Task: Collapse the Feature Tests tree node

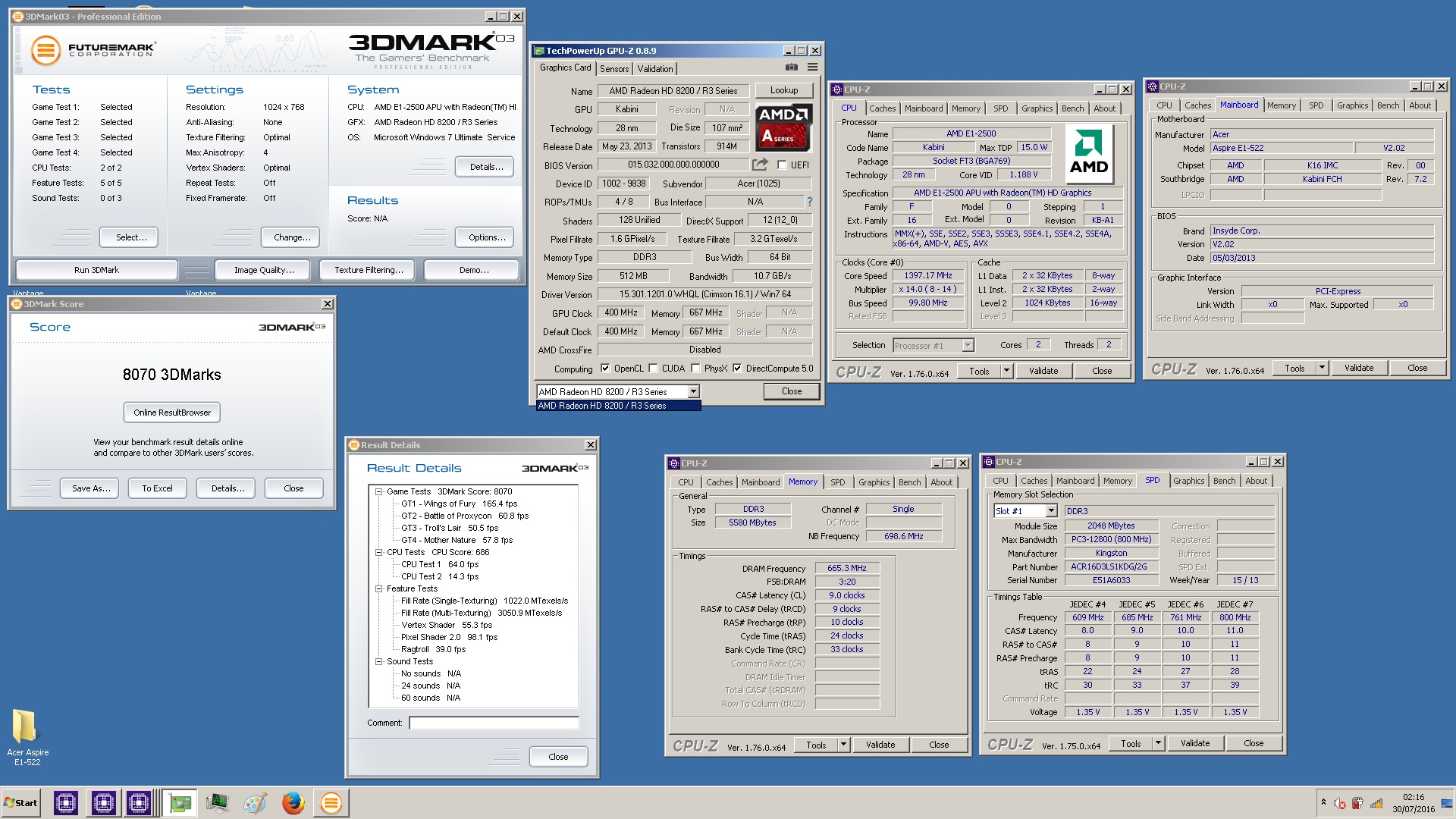Action: coord(378,588)
